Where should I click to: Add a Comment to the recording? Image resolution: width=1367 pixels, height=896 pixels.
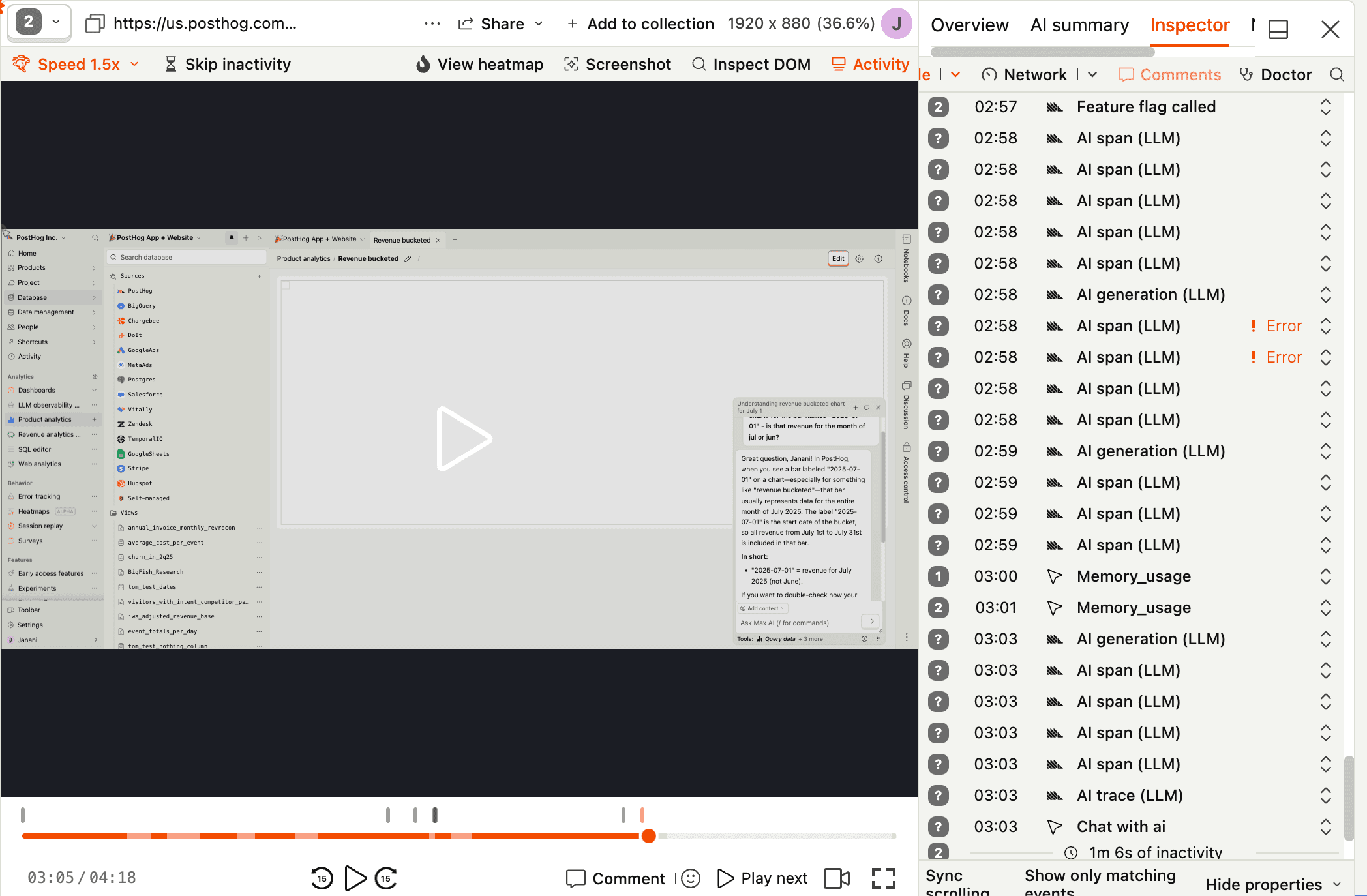616,878
